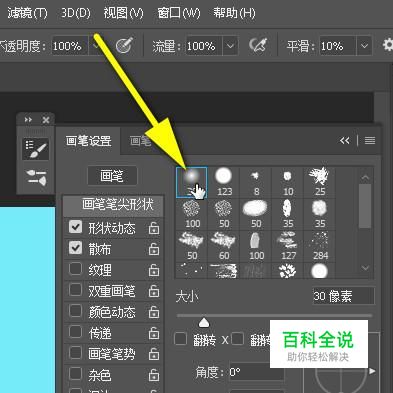Viewport: 393px width, 393px height.
Task: Select the brush tip labeled 284
Action: (320, 246)
